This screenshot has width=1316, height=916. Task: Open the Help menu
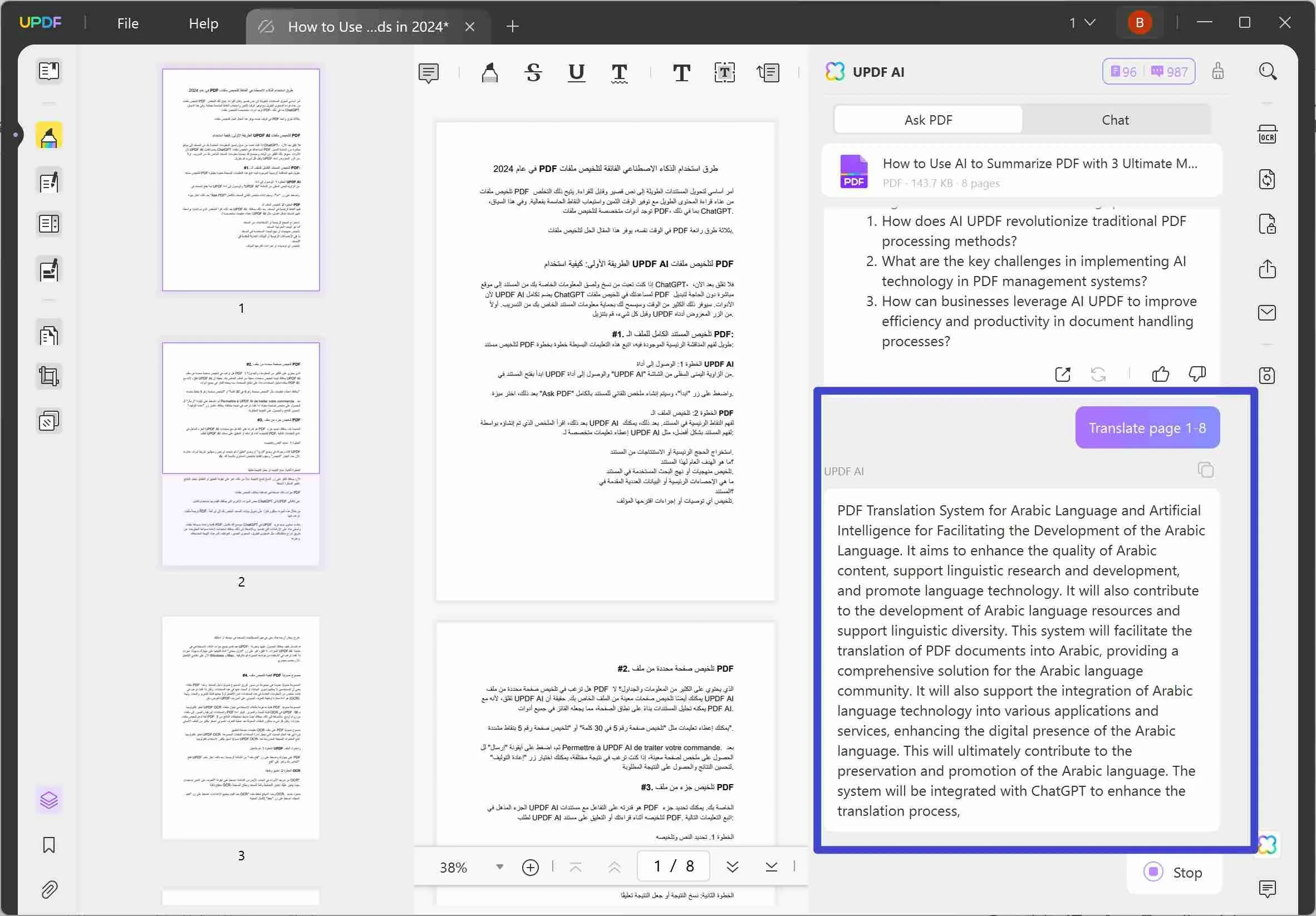coord(203,23)
